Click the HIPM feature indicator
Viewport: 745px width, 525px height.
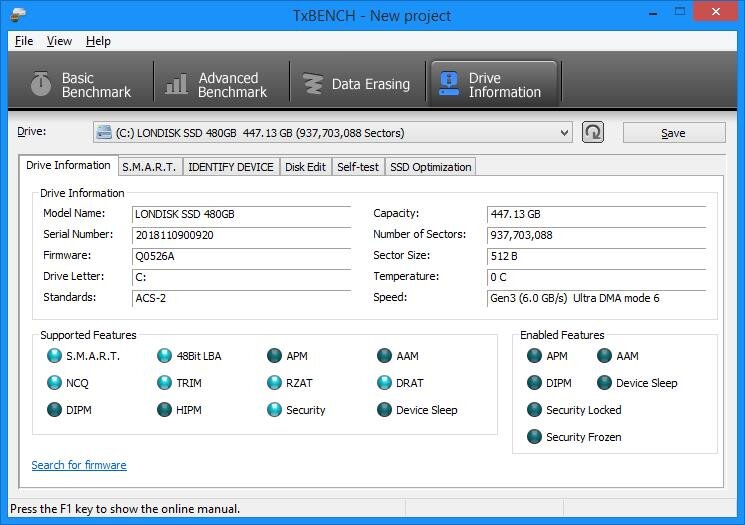tap(164, 410)
